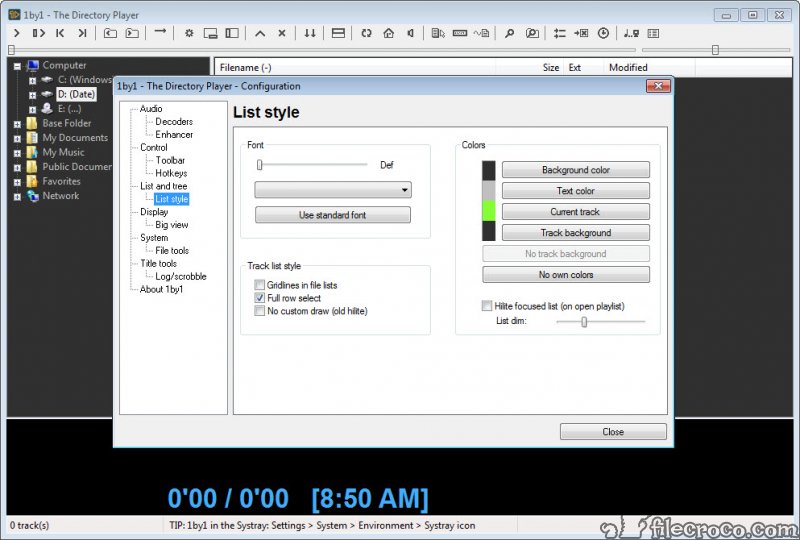Close the Configuration dialog with Close button
The height and width of the screenshot is (540, 800).
pos(613,431)
